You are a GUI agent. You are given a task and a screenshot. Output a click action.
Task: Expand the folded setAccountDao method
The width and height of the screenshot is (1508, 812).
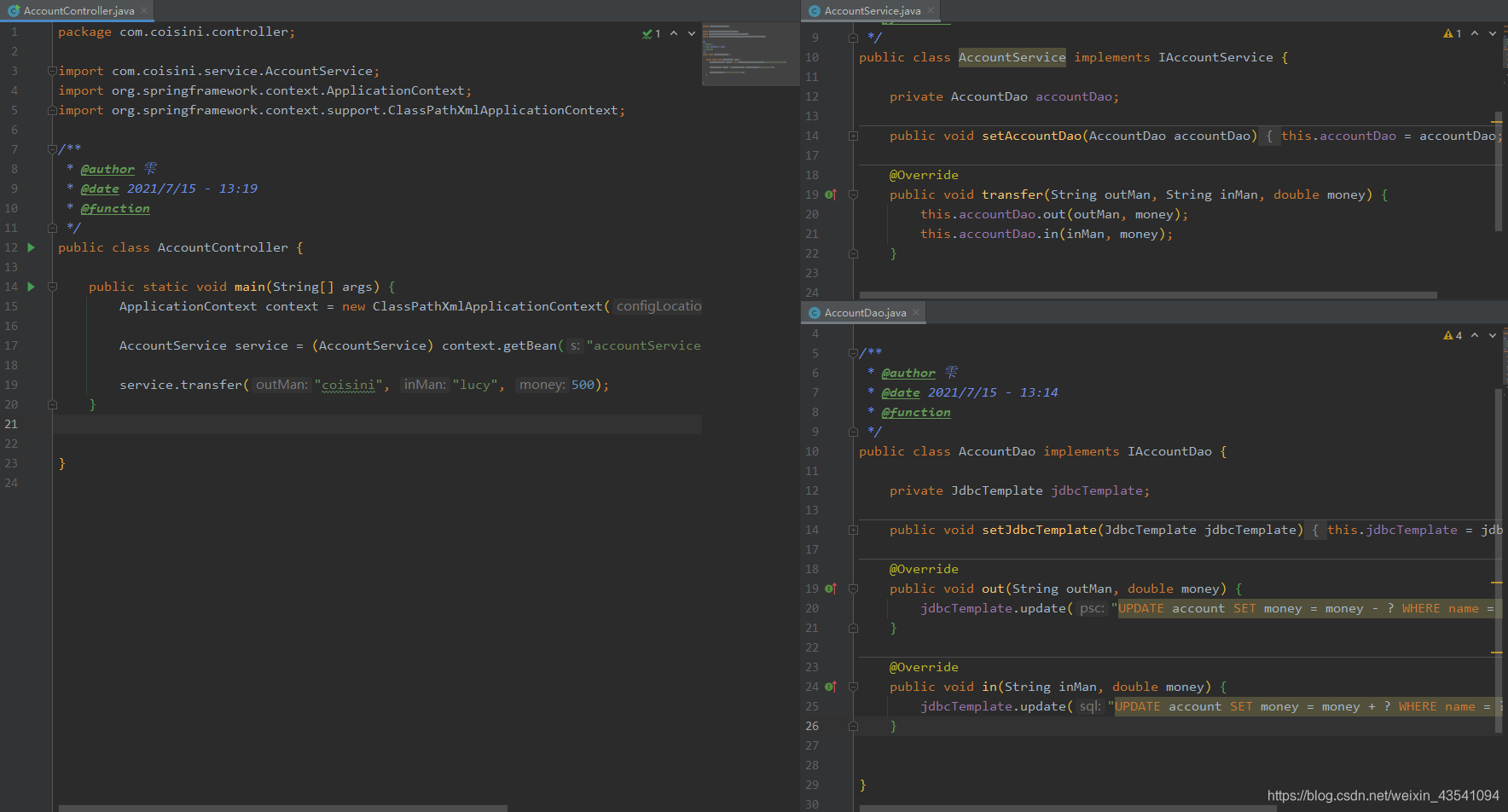(853, 136)
